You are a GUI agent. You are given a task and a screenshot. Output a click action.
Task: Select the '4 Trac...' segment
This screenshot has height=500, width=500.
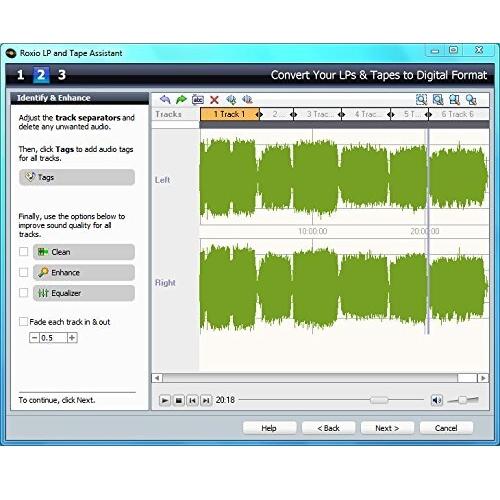[366, 114]
